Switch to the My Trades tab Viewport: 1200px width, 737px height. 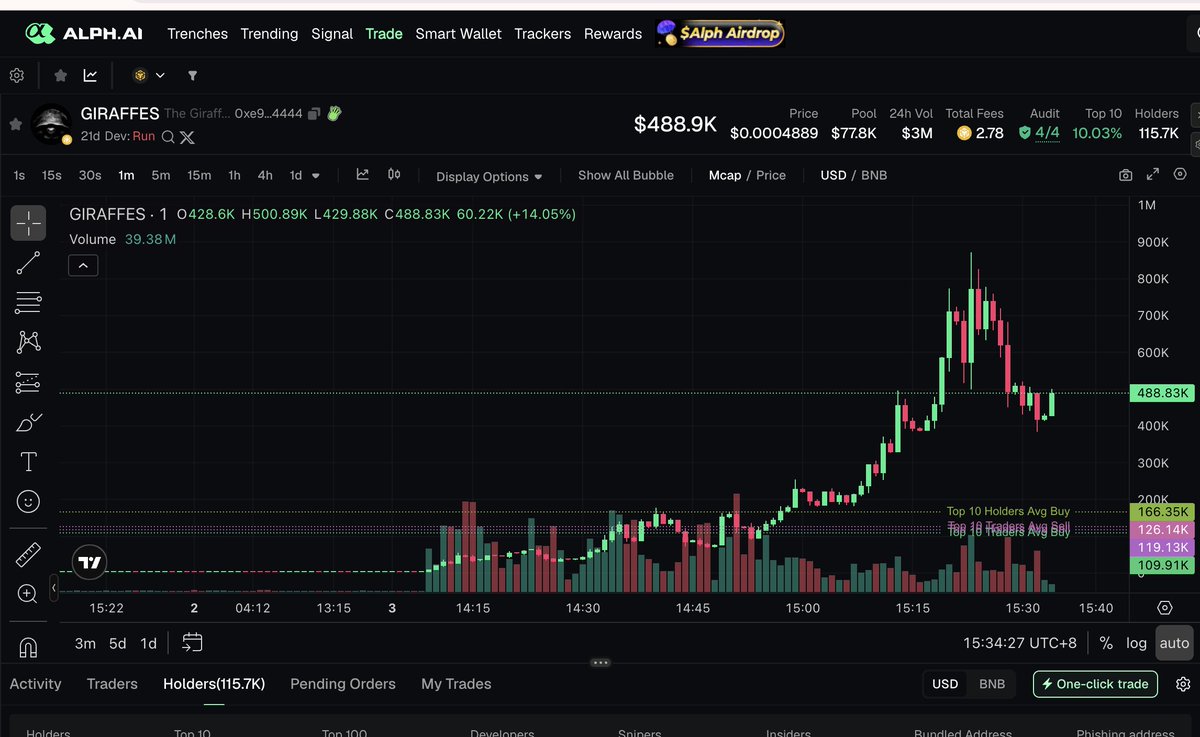click(x=456, y=684)
